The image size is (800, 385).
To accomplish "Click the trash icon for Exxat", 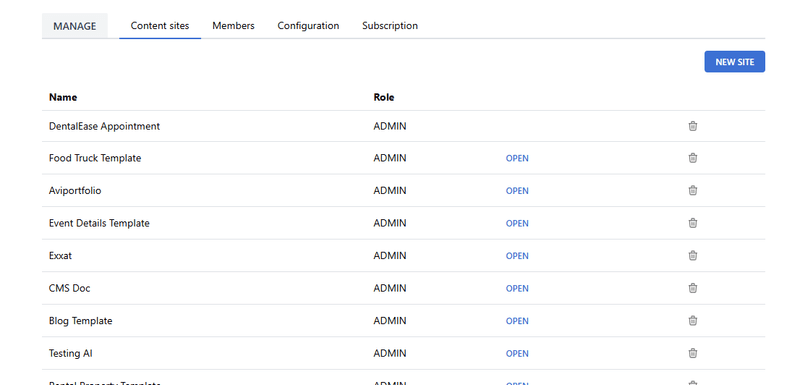I will click(x=692, y=255).
